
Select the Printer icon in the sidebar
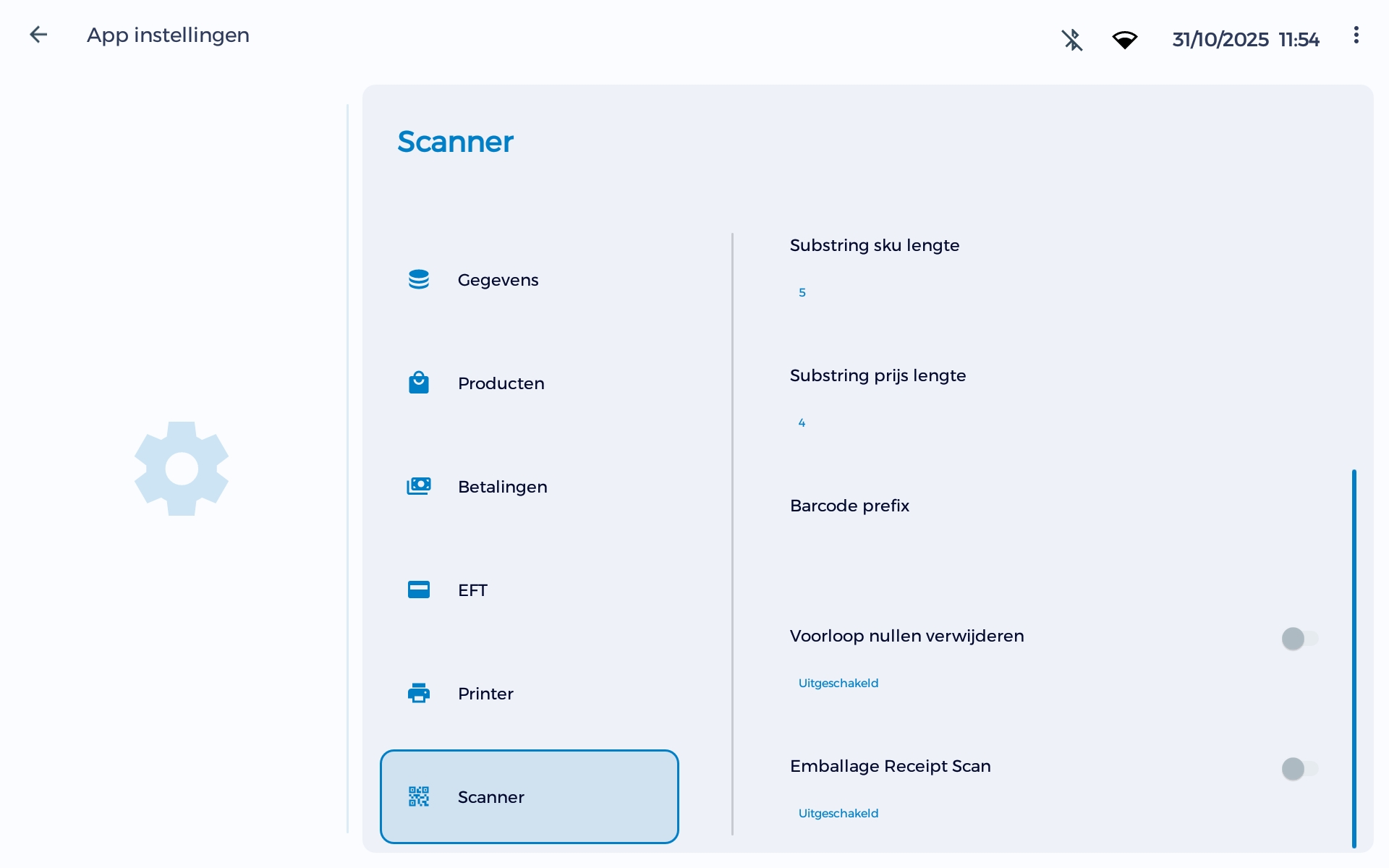click(x=420, y=693)
